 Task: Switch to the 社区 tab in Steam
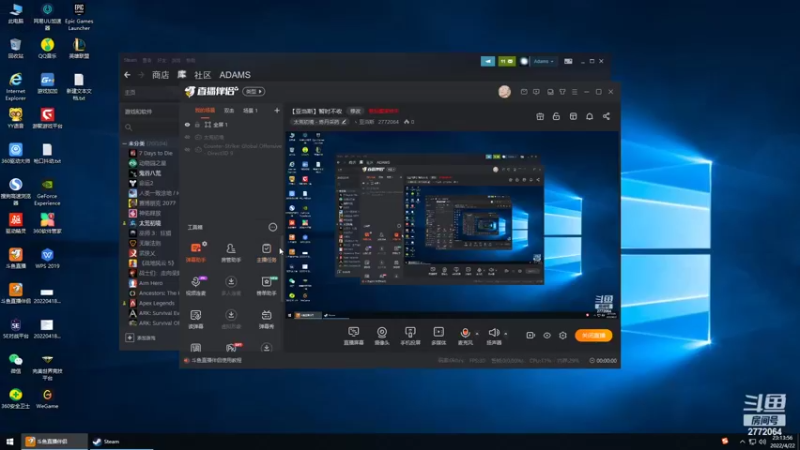coord(203,75)
